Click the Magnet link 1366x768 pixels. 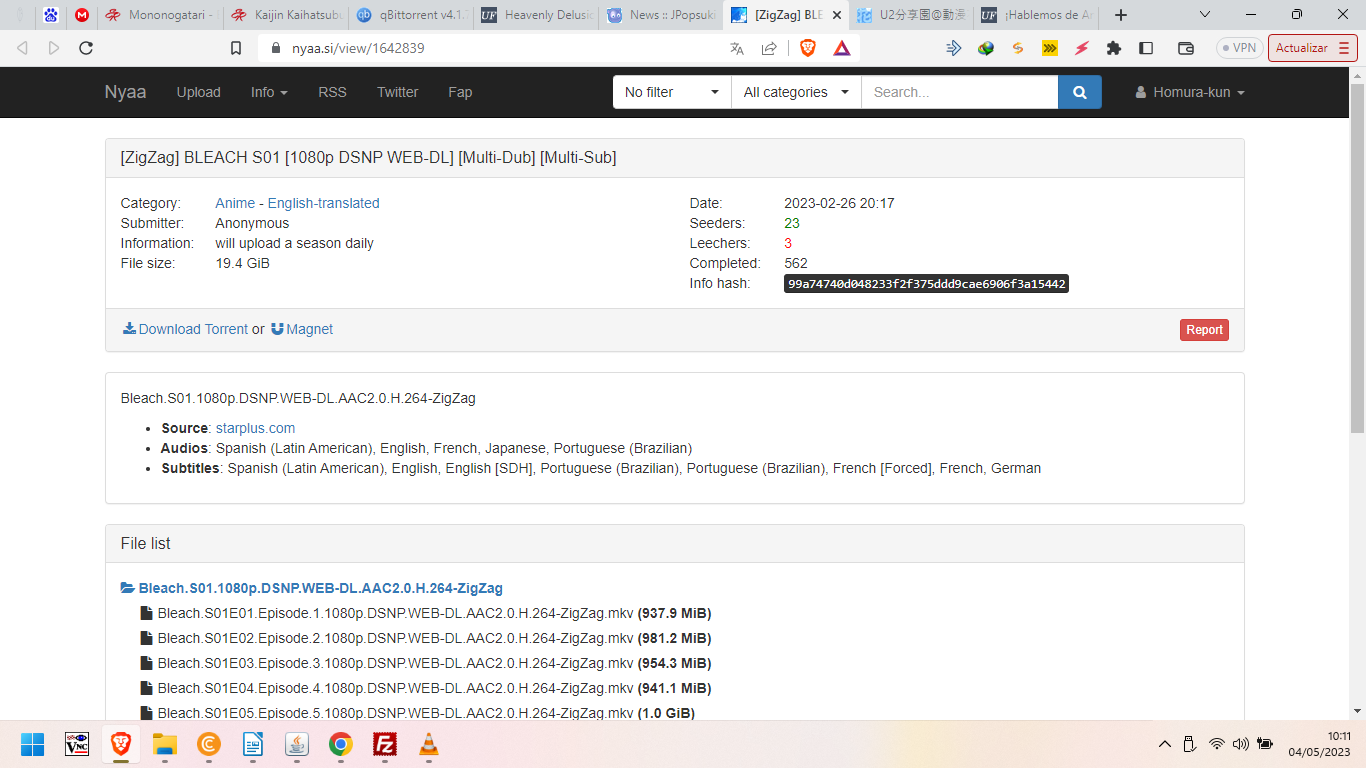tap(302, 329)
